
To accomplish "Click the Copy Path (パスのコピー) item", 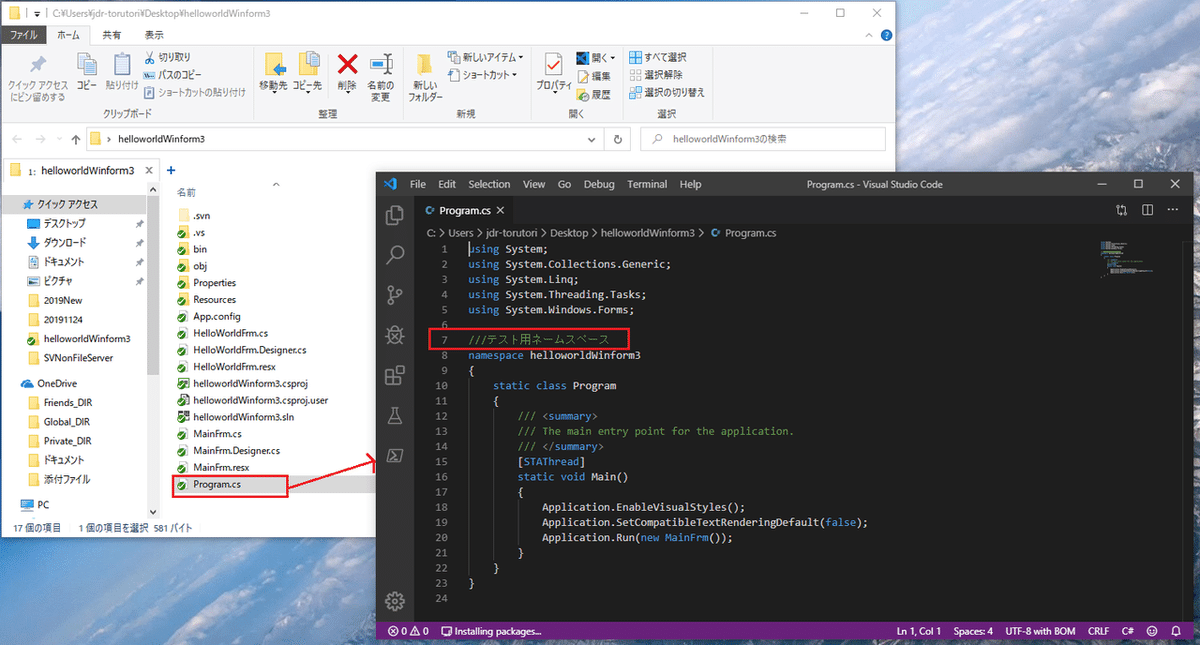I will [172, 75].
